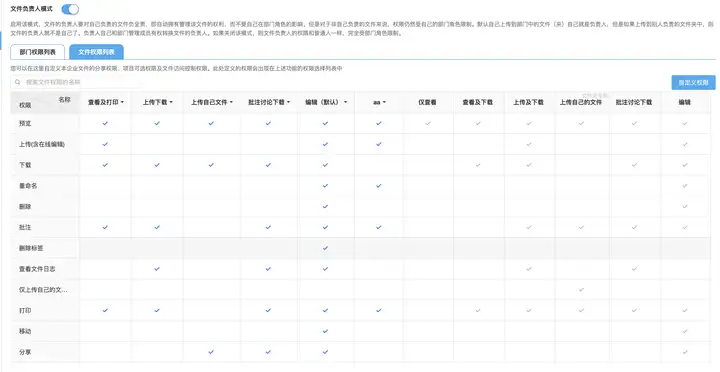Click grey 下载 checkmark under 查看及下载
Image resolution: width=720 pixels, height=372 pixels.
pos(478,165)
